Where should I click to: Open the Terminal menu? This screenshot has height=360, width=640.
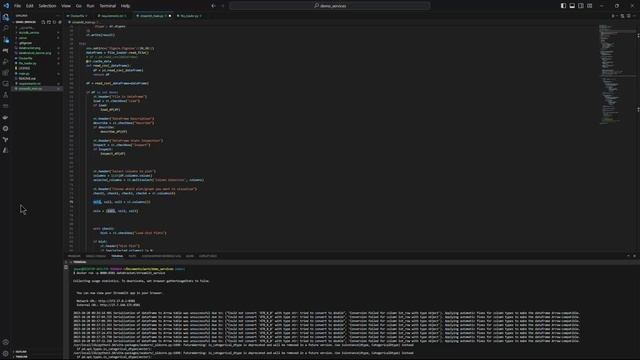(x=108, y=6)
